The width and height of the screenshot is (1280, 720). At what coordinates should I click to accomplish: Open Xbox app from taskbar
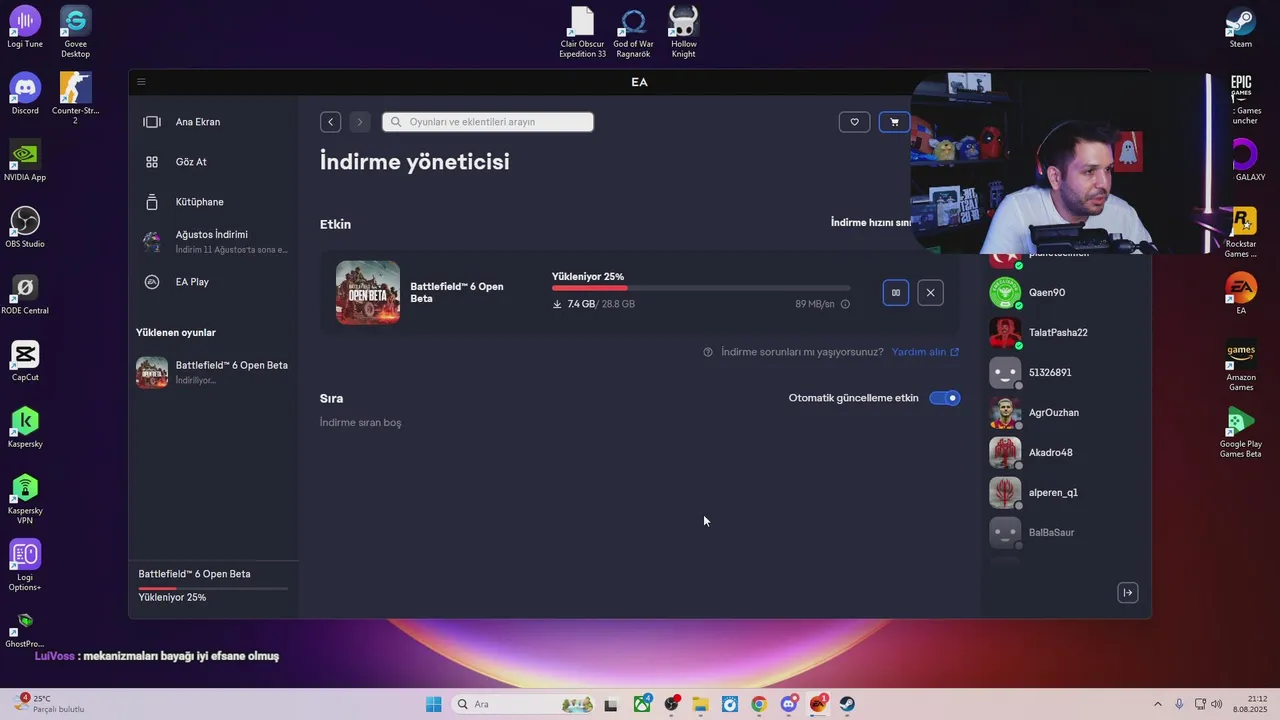(x=641, y=704)
